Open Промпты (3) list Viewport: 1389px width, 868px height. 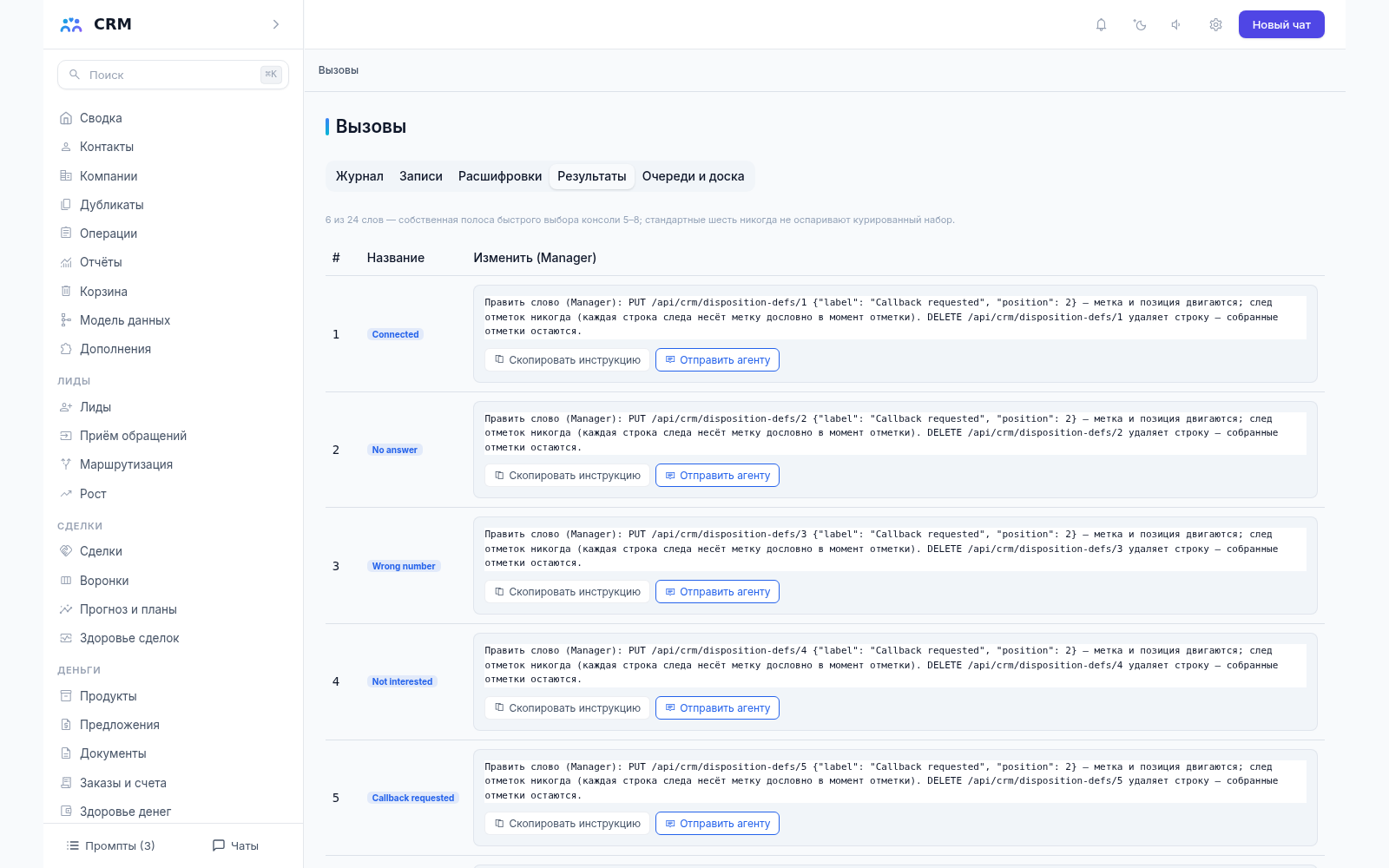coord(110,845)
